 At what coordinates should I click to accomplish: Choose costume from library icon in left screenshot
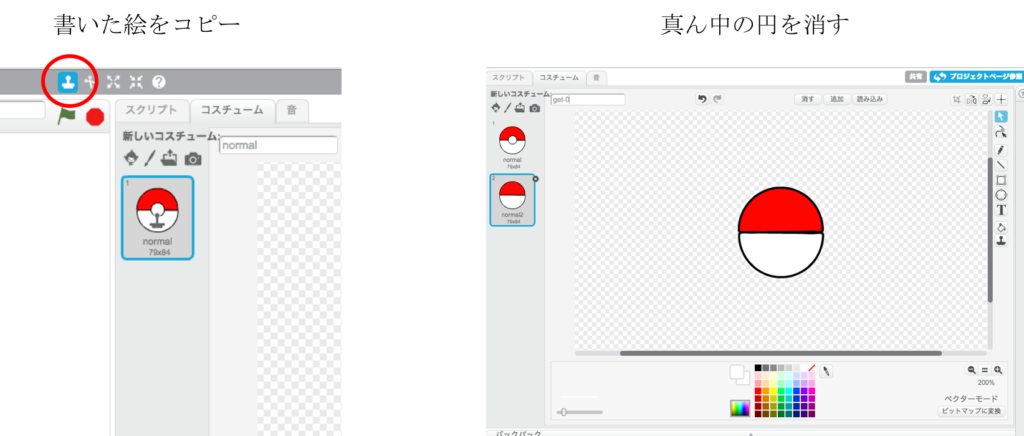point(132,158)
